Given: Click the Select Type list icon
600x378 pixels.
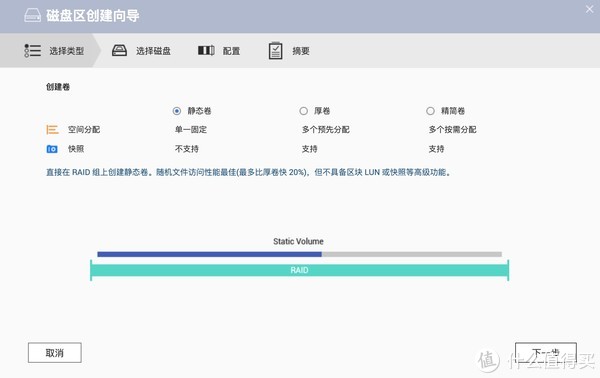Looking at the screenshot, I should pyautogui.click(x=33, y=51).
